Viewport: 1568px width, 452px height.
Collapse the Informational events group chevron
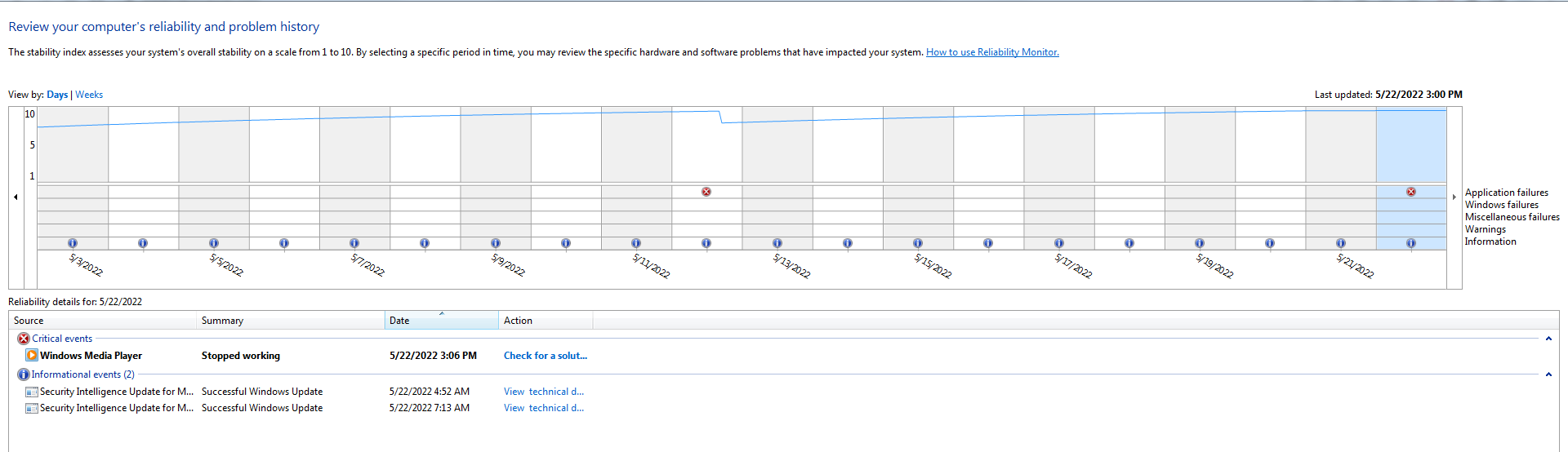point(1548,374)
